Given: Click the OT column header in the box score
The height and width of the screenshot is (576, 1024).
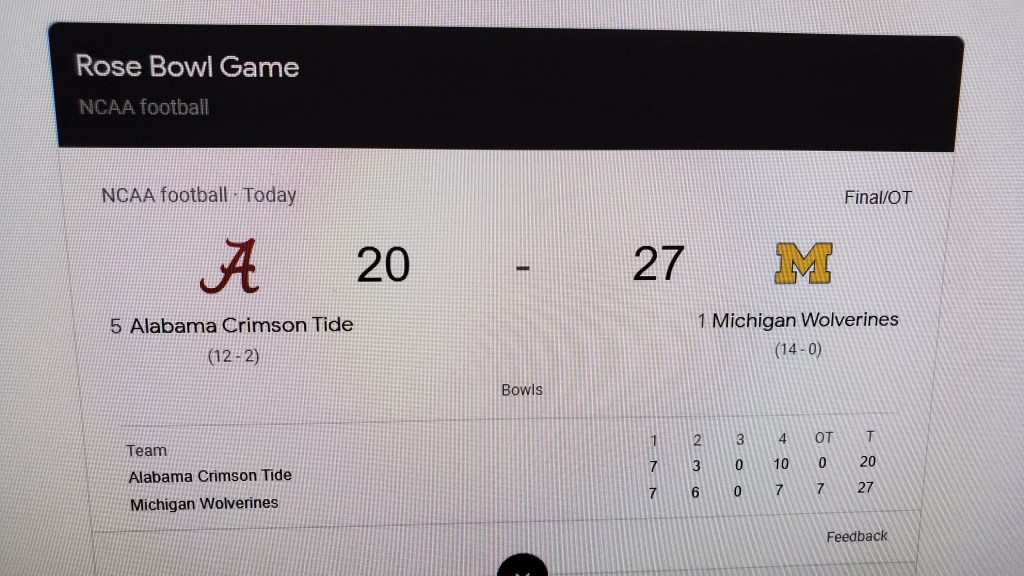Looking at the screenshot, I should pyautogui.click(x=823, y=438).
